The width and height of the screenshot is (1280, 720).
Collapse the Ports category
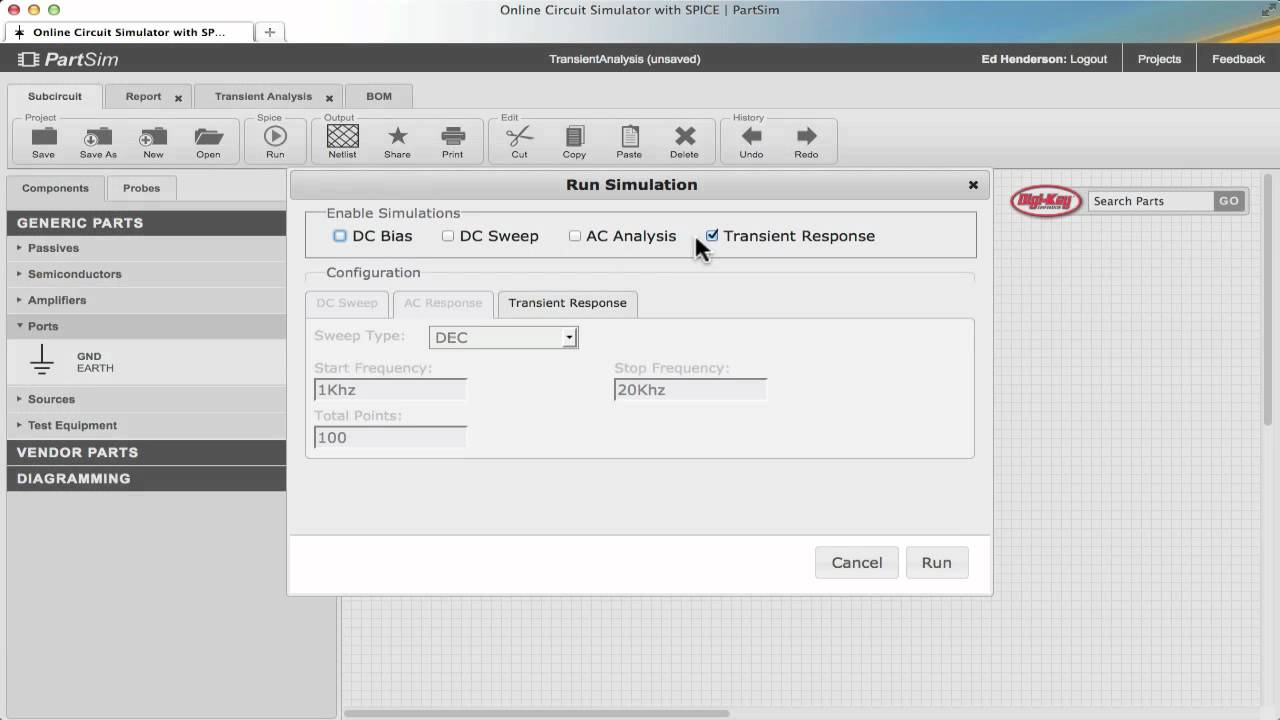(x=146, y=326)
